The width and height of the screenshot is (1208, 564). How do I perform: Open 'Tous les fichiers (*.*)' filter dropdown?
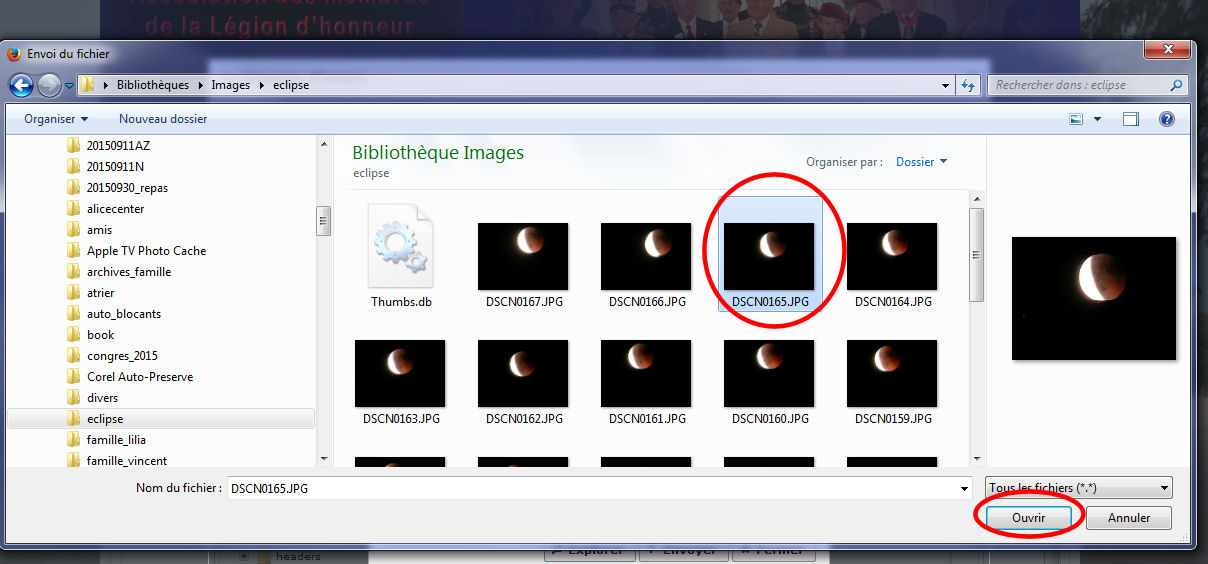click(1078, 488)
